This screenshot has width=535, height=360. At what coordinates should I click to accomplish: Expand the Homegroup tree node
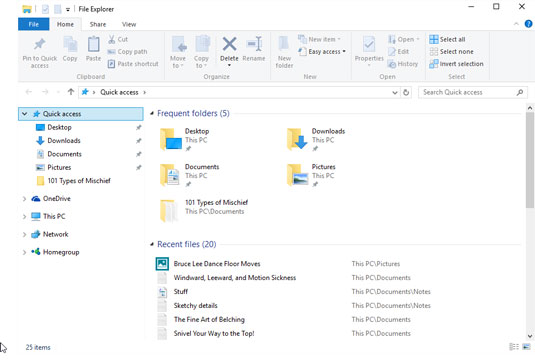(25, 252)
